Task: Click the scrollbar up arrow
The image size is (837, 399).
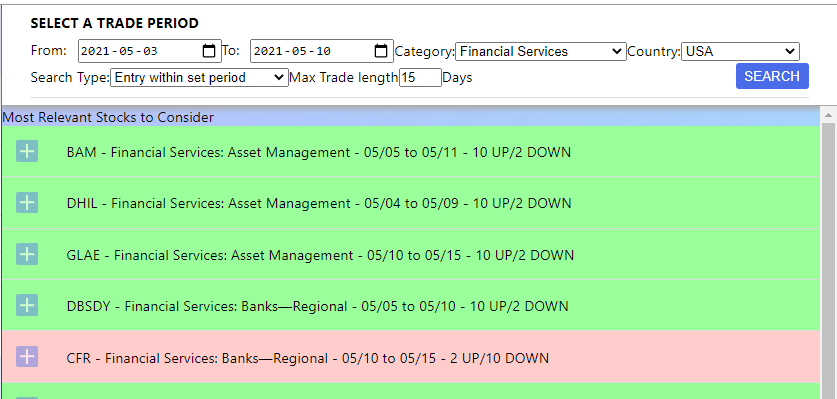Action: pos(828,115)
